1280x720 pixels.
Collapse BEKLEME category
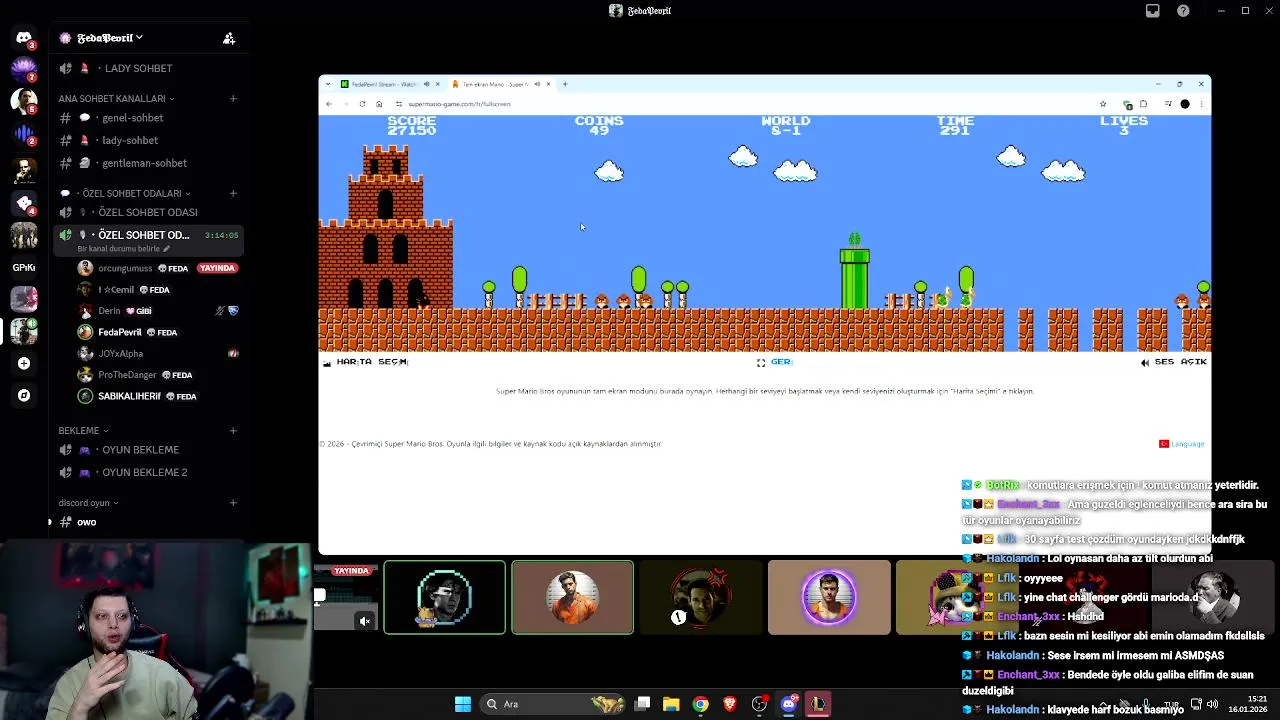[83, 430]
